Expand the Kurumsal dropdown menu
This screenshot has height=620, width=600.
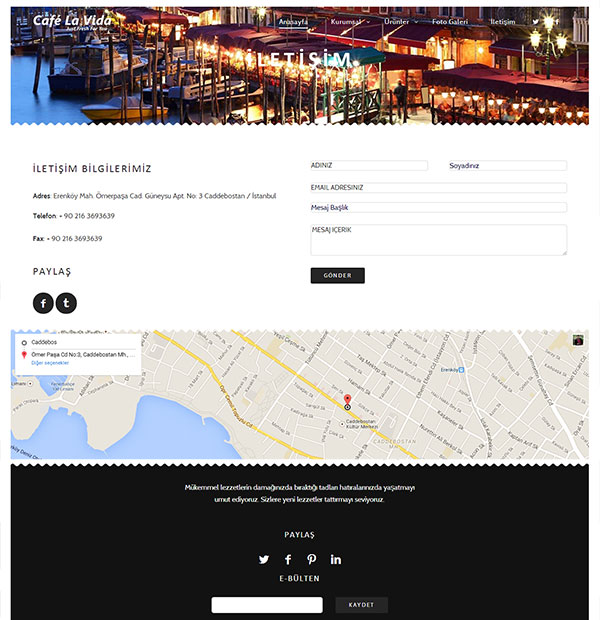click(350, 22)
